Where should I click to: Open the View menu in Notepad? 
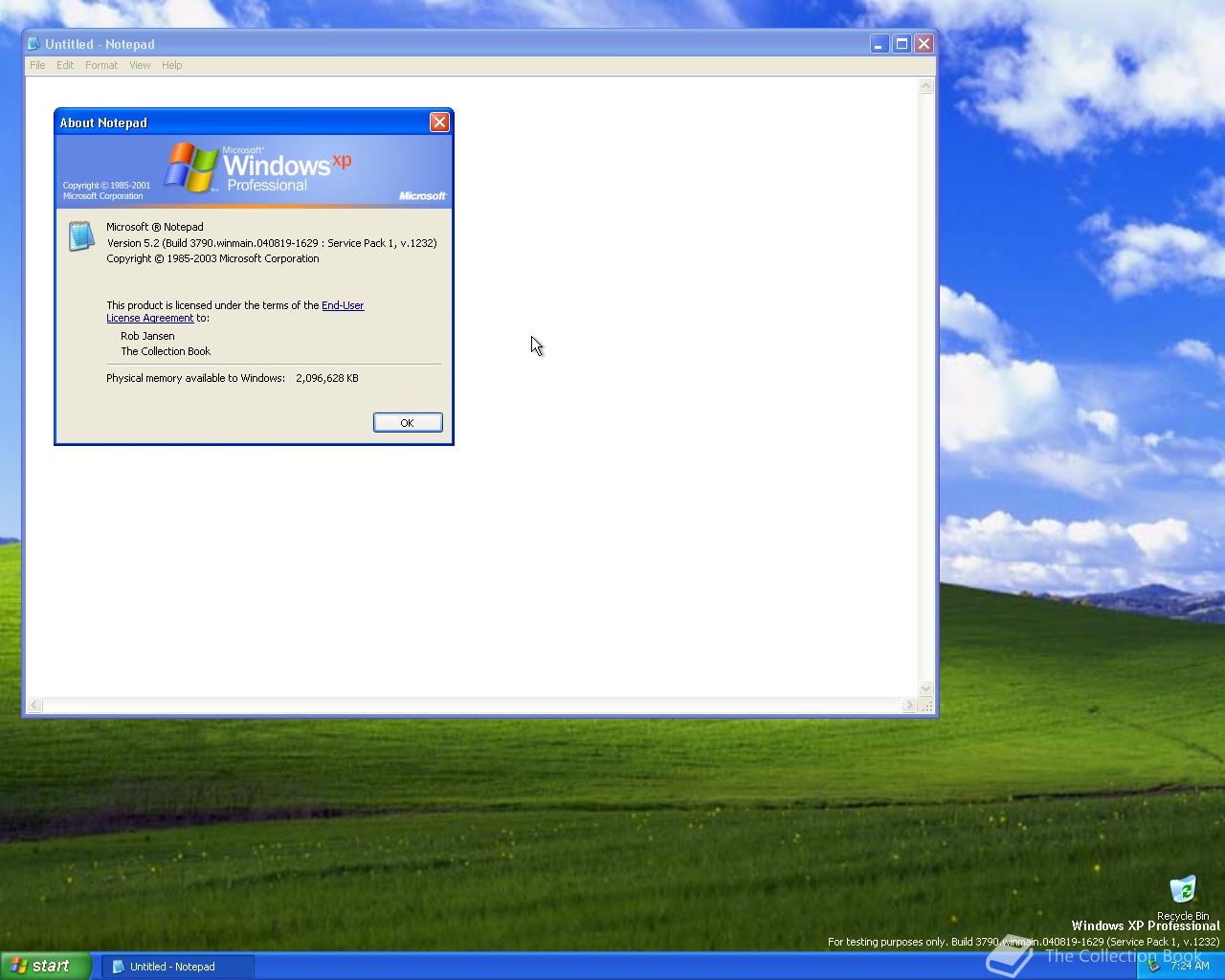click(x=140, y=65)
